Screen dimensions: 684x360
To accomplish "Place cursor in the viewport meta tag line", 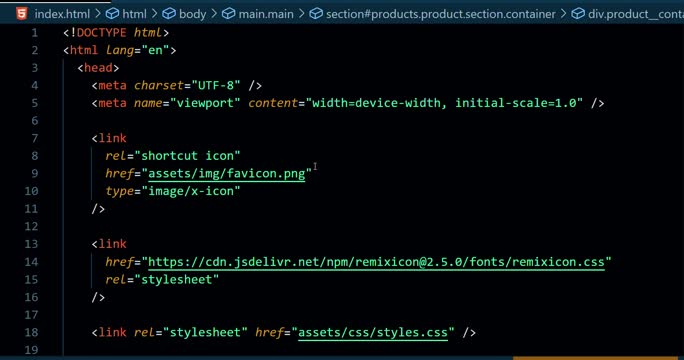I will click(348, 103).
